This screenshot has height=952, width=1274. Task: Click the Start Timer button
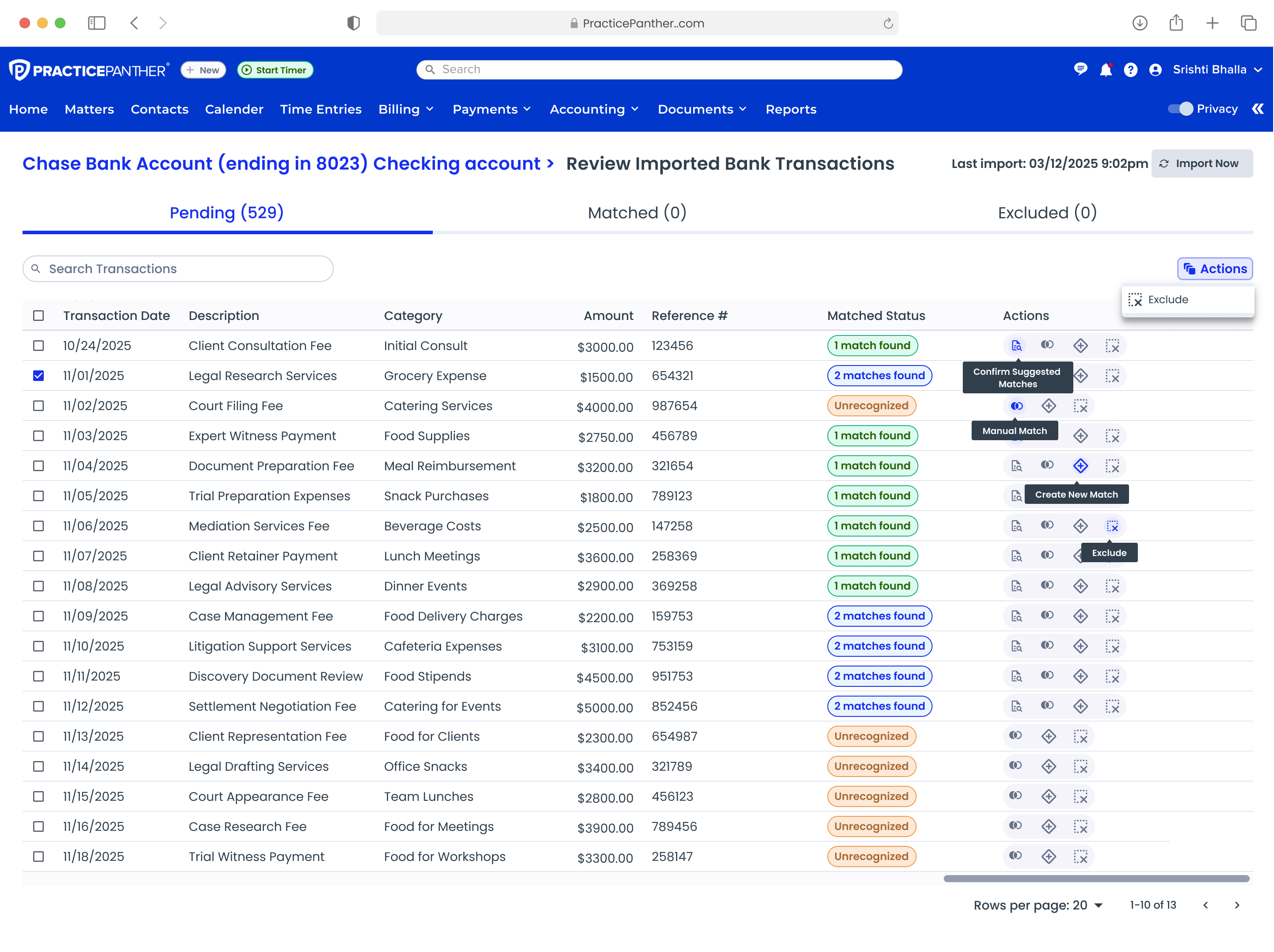(x=275, y=70)
